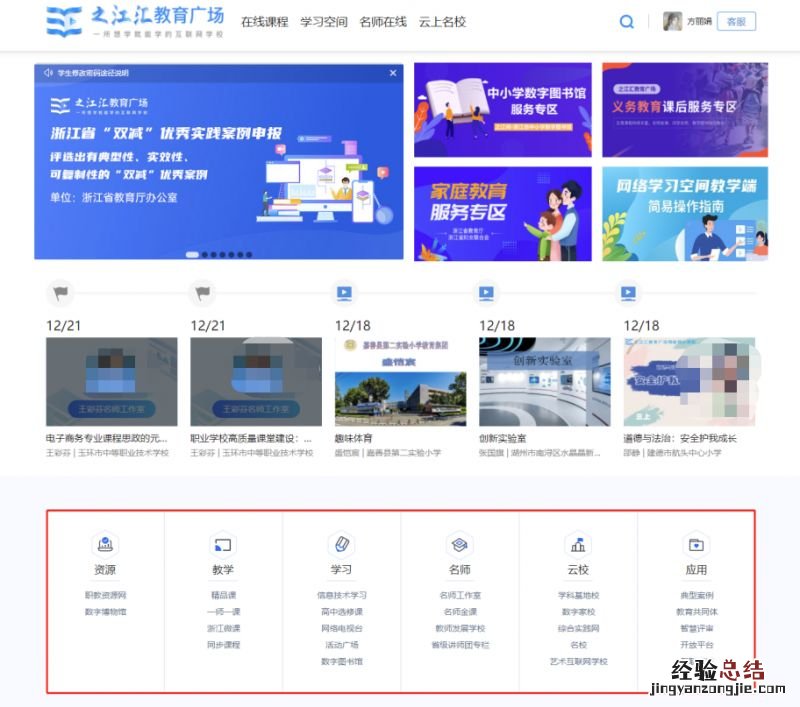Viewport: 800px width, 707px height.
Task: Open the 职教资源网 link
Action: tap(105, 595)
